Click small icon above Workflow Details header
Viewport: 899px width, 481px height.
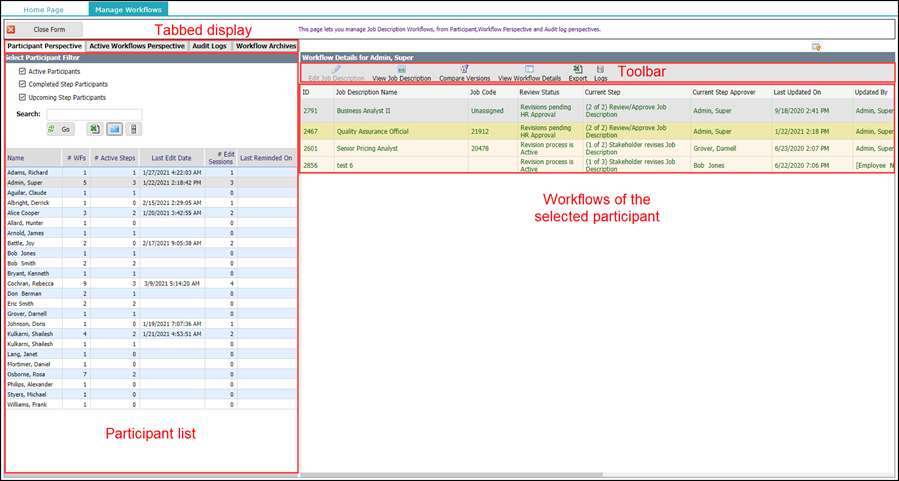(x=816, y=46)
